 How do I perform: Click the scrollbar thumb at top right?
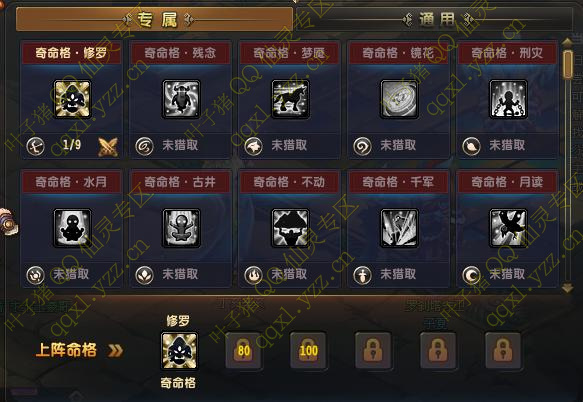(567, 65)
